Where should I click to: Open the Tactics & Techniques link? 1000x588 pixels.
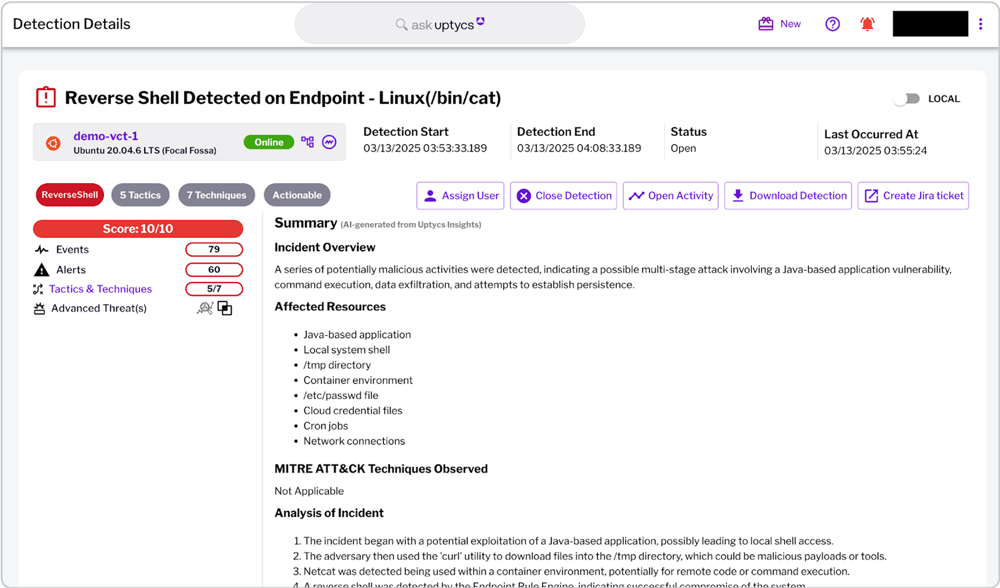[x=101, y=289]
